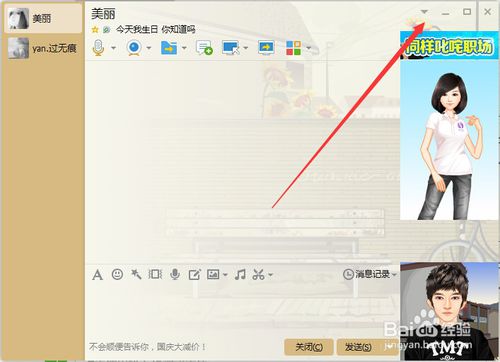500x362 pixels.
Task: Click the voice message microphone in input toolbar
Action: [x=175, y=274]
